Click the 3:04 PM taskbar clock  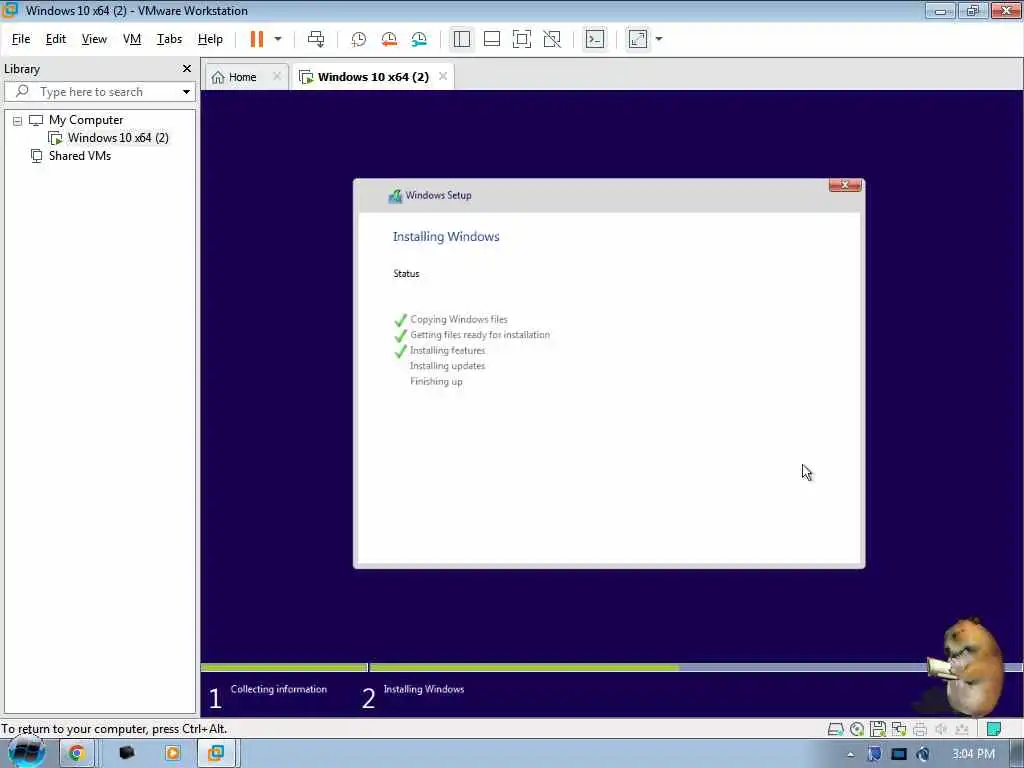pos(973,754)
